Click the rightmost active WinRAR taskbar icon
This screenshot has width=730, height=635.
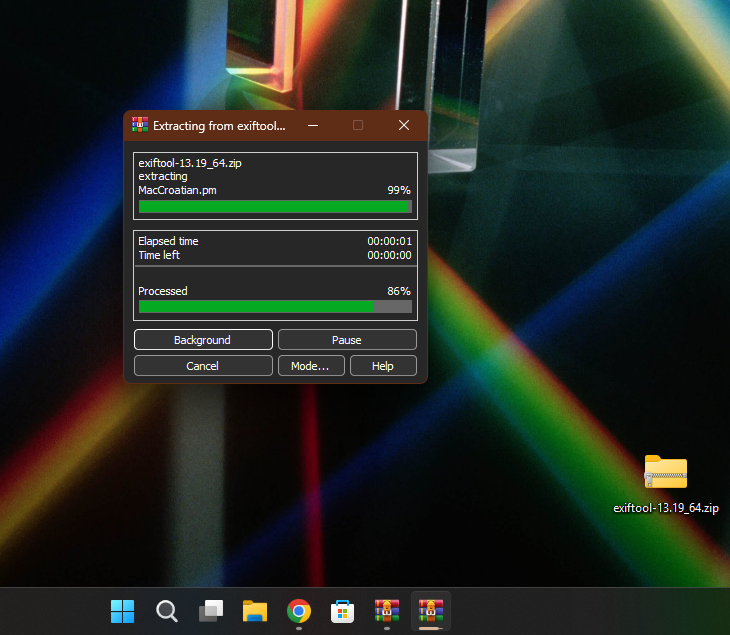(431, 611)
